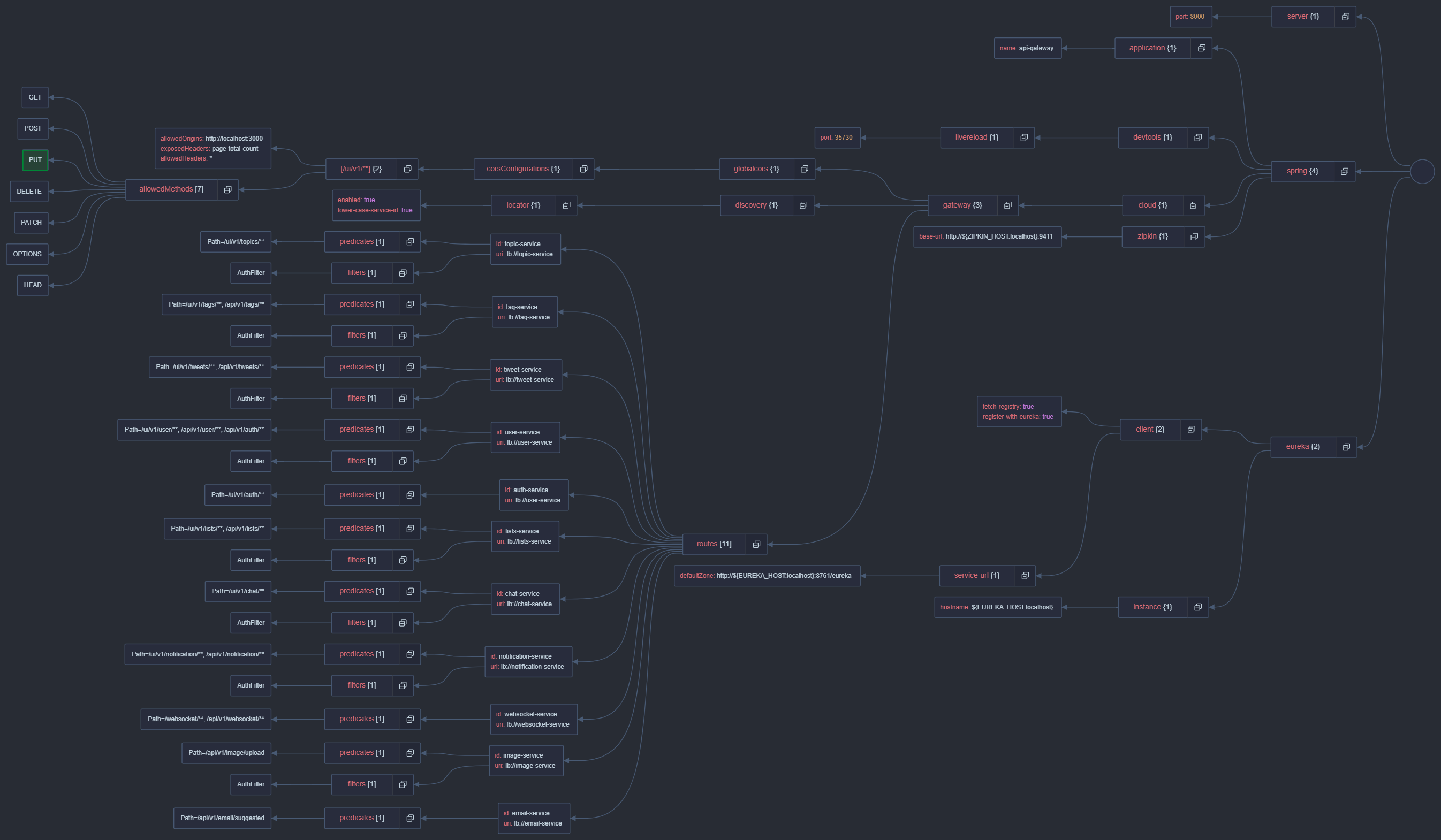Collapse the livereload {1} branch
This screenshot has width=1441, height=840.
pyautogui.click(x=1024, y=138)
